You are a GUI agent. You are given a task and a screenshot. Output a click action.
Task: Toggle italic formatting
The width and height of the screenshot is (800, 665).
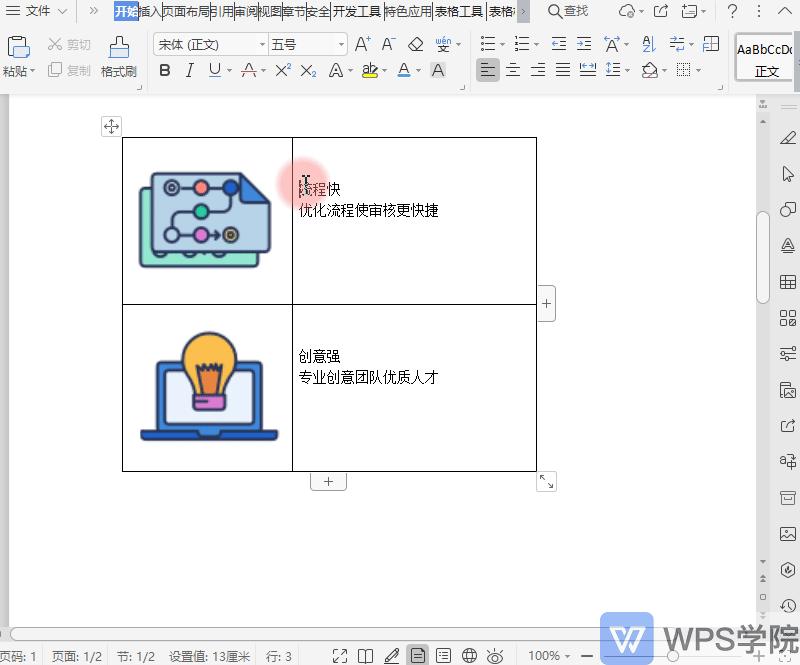188,71
